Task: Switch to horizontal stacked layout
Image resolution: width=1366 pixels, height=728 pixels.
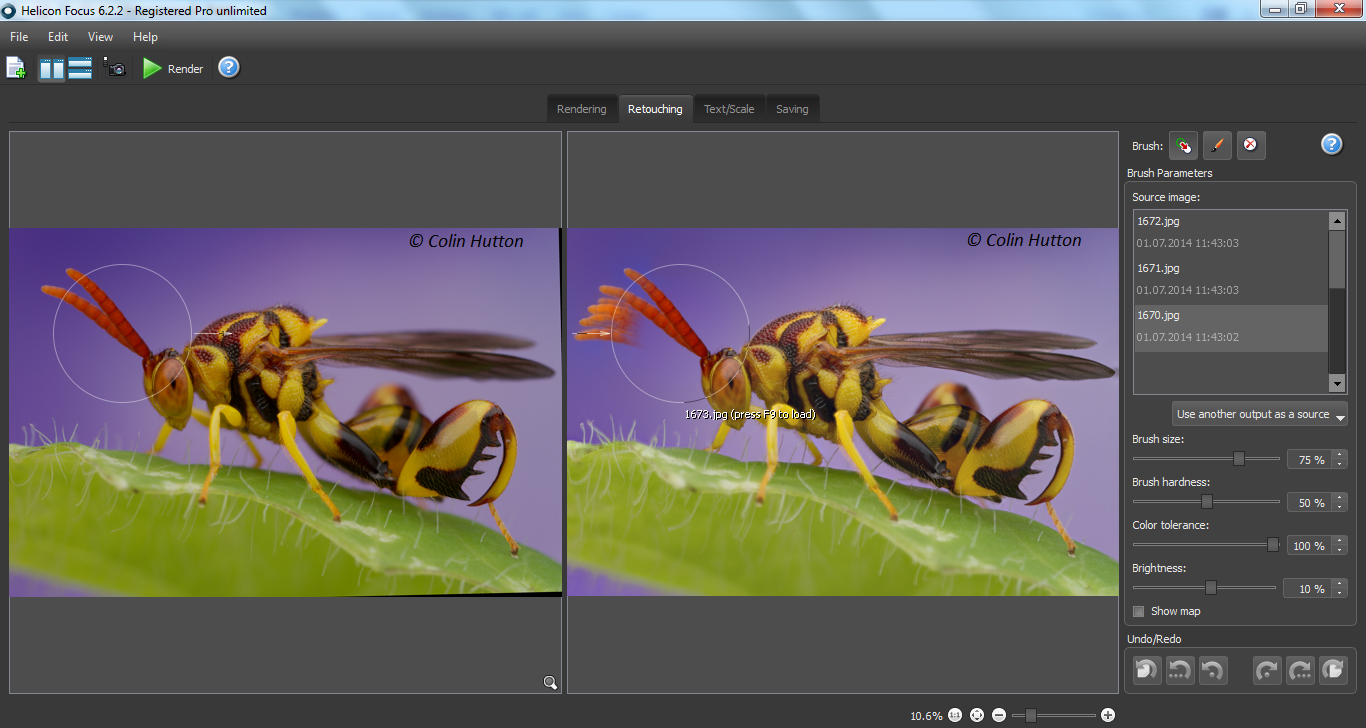Action: point(80,68)
